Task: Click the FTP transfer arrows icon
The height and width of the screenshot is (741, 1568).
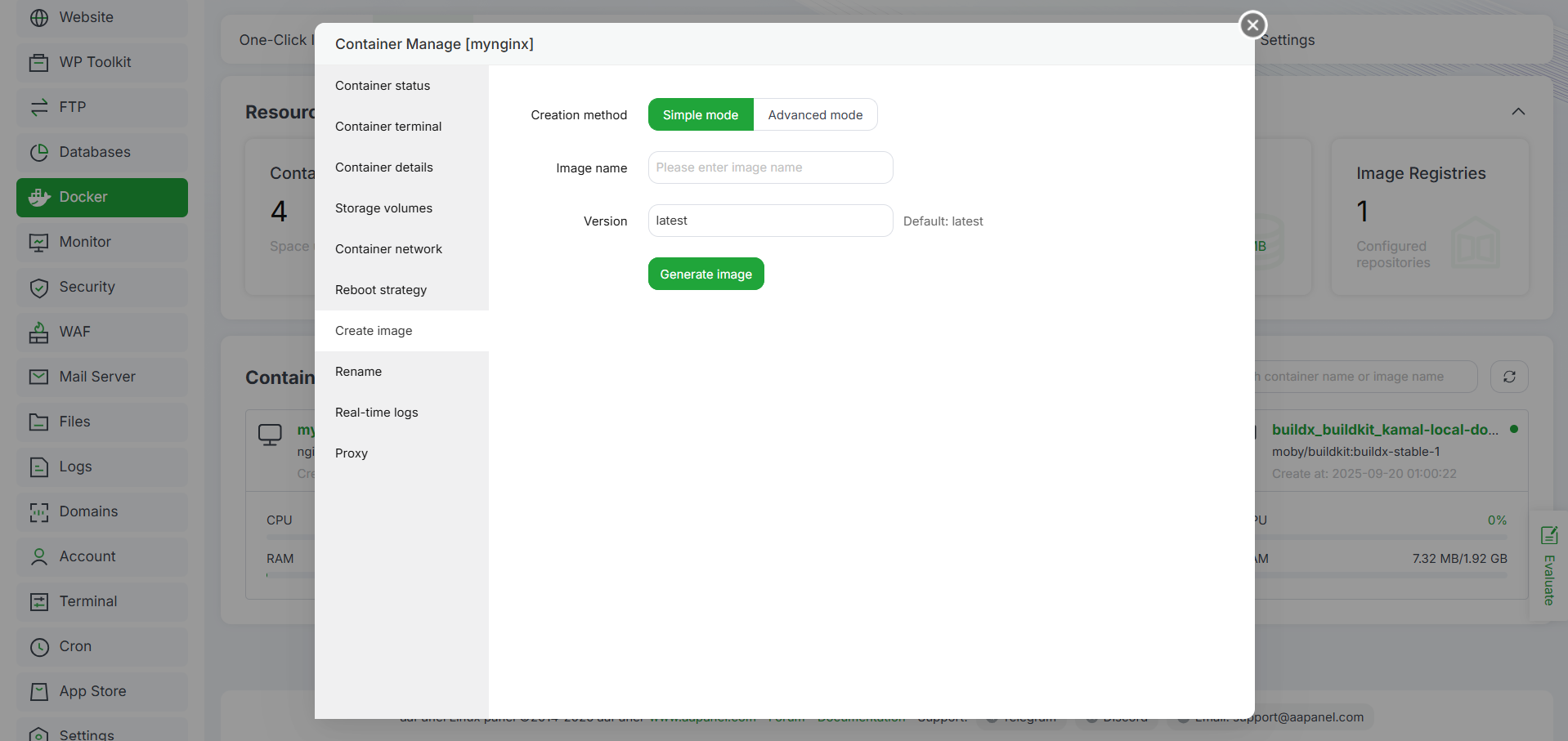Action: click(38, 107)
